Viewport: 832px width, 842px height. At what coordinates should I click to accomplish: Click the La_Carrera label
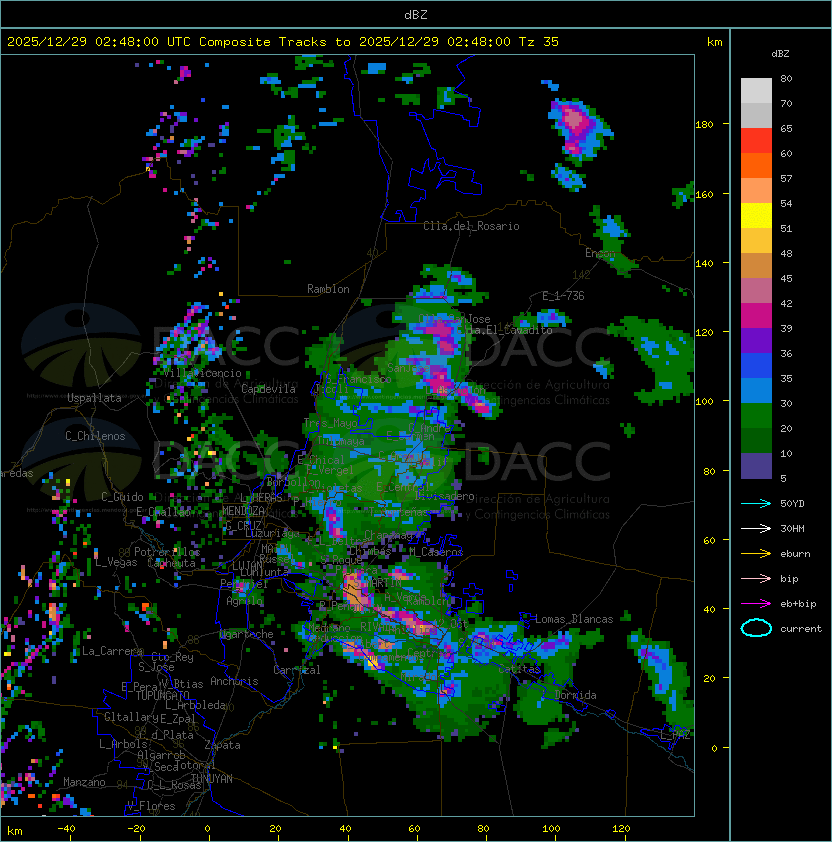(x=112, y=651)
